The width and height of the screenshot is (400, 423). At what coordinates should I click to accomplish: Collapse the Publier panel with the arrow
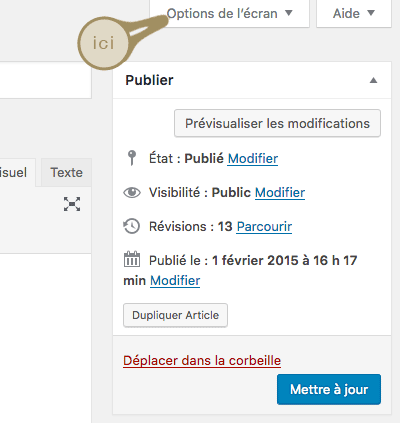[373, 80]
